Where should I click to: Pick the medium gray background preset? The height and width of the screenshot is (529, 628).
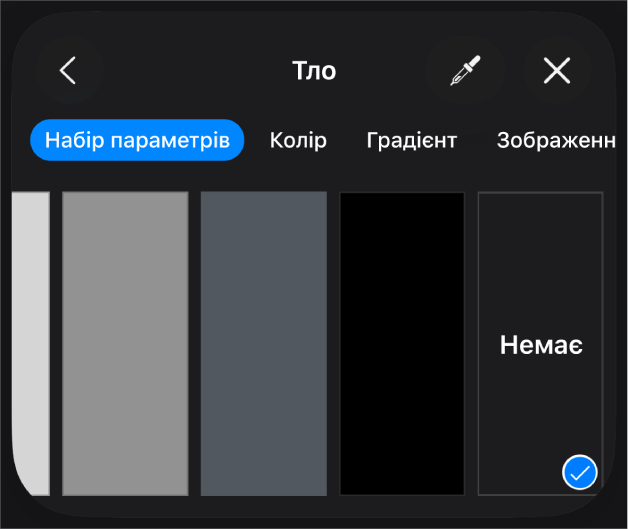tap(125, 344)
